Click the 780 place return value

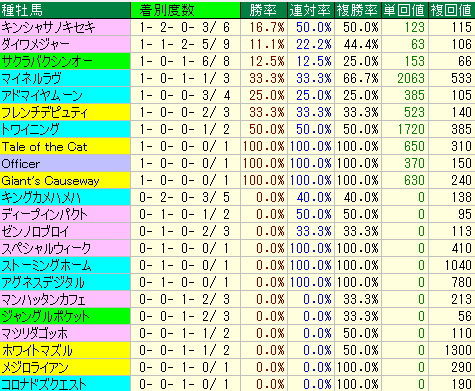coord(452,282)
